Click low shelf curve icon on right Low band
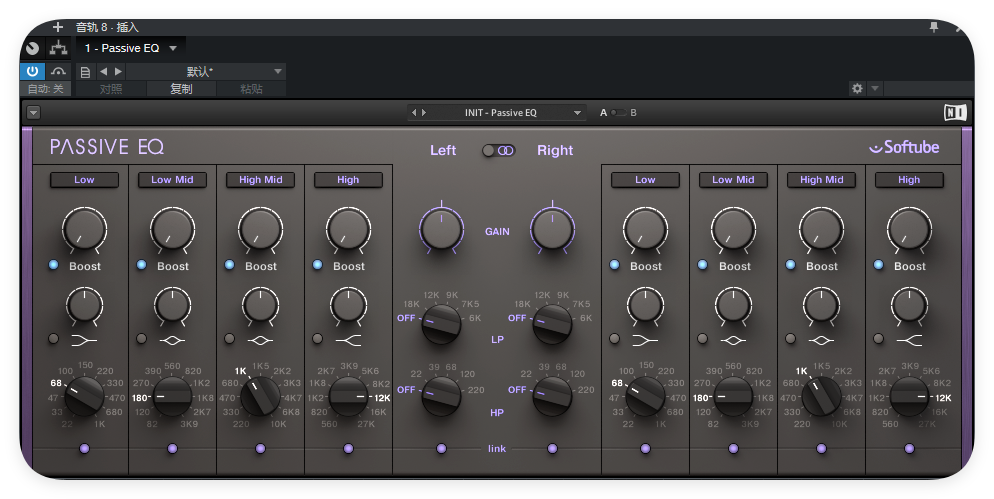Screen dimensions: 994x499 point(645,340)
